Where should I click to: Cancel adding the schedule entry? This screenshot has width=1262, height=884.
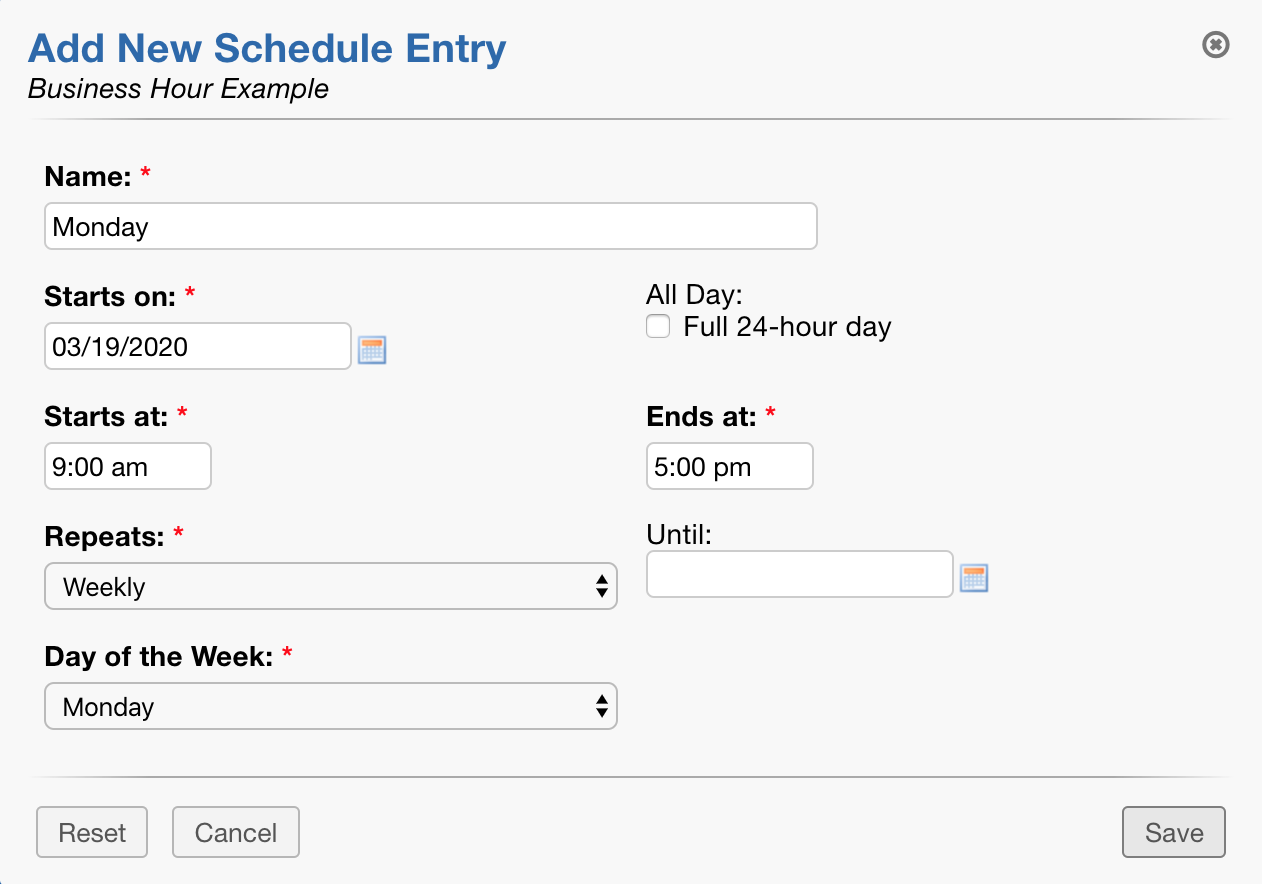(x=235, y=831)
